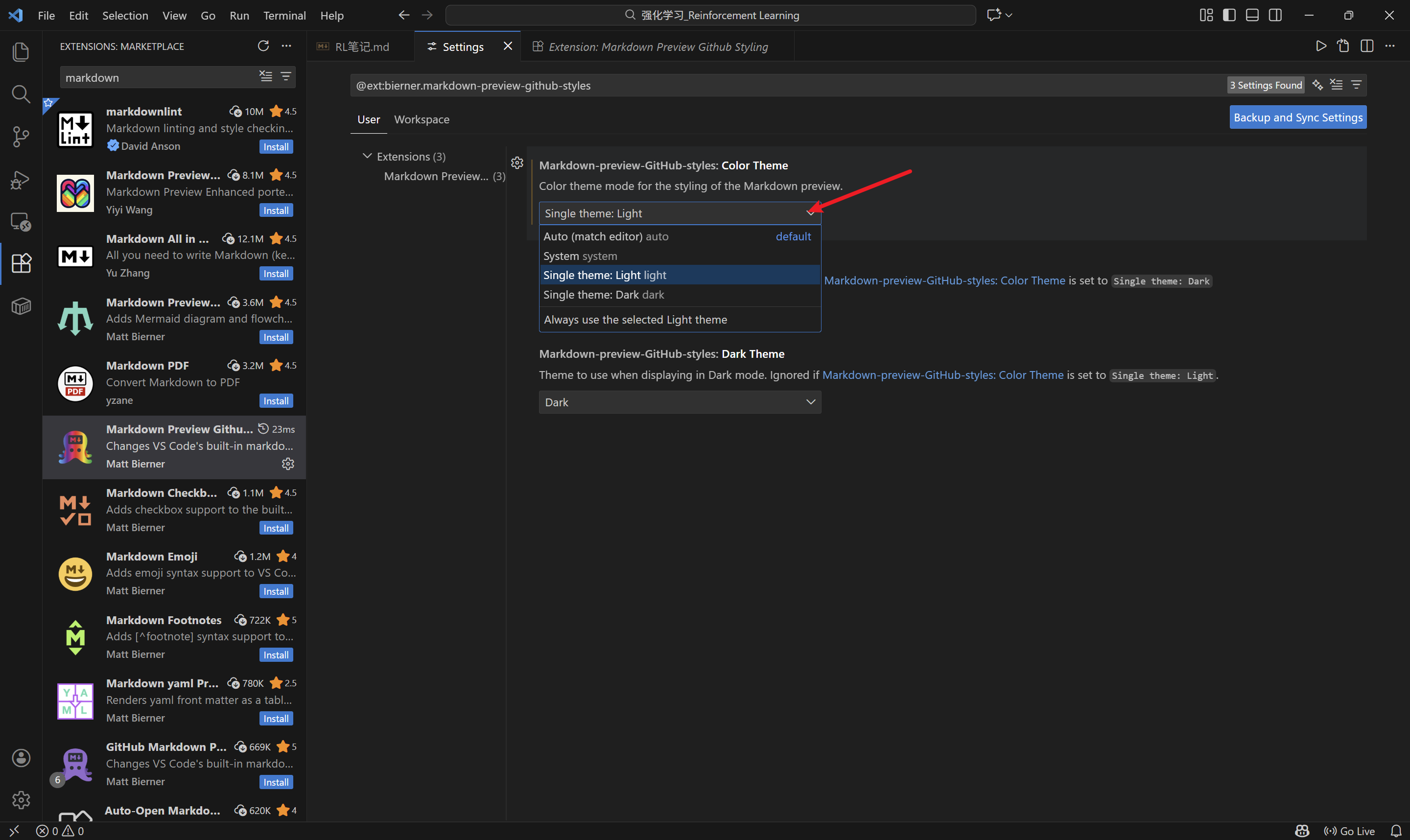Click Go Live in status bar
This screenshot has height=840, width=1410.
(1349, 830)
